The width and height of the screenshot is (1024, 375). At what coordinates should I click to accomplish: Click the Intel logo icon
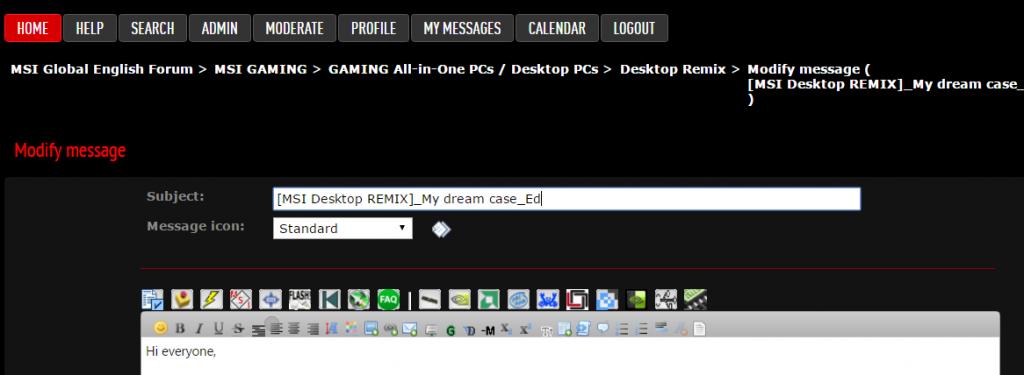pos(518,299)
